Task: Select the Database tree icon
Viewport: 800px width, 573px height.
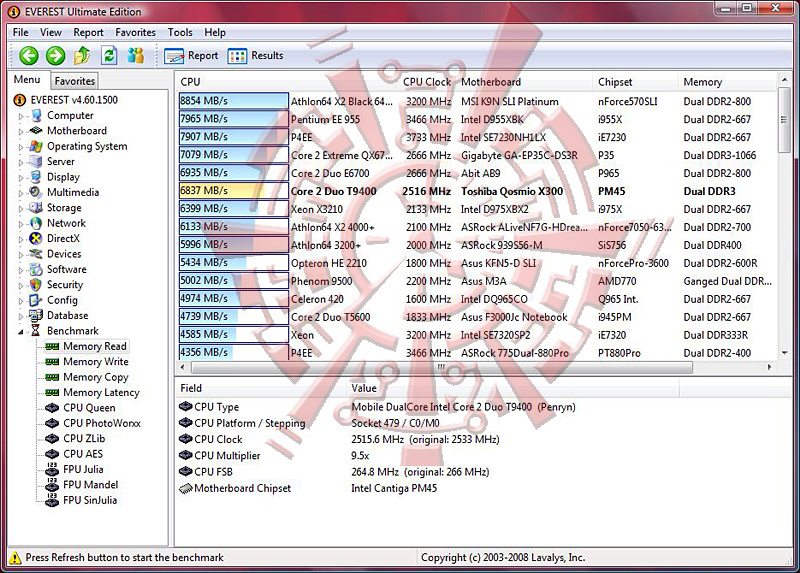Action: 36,315
